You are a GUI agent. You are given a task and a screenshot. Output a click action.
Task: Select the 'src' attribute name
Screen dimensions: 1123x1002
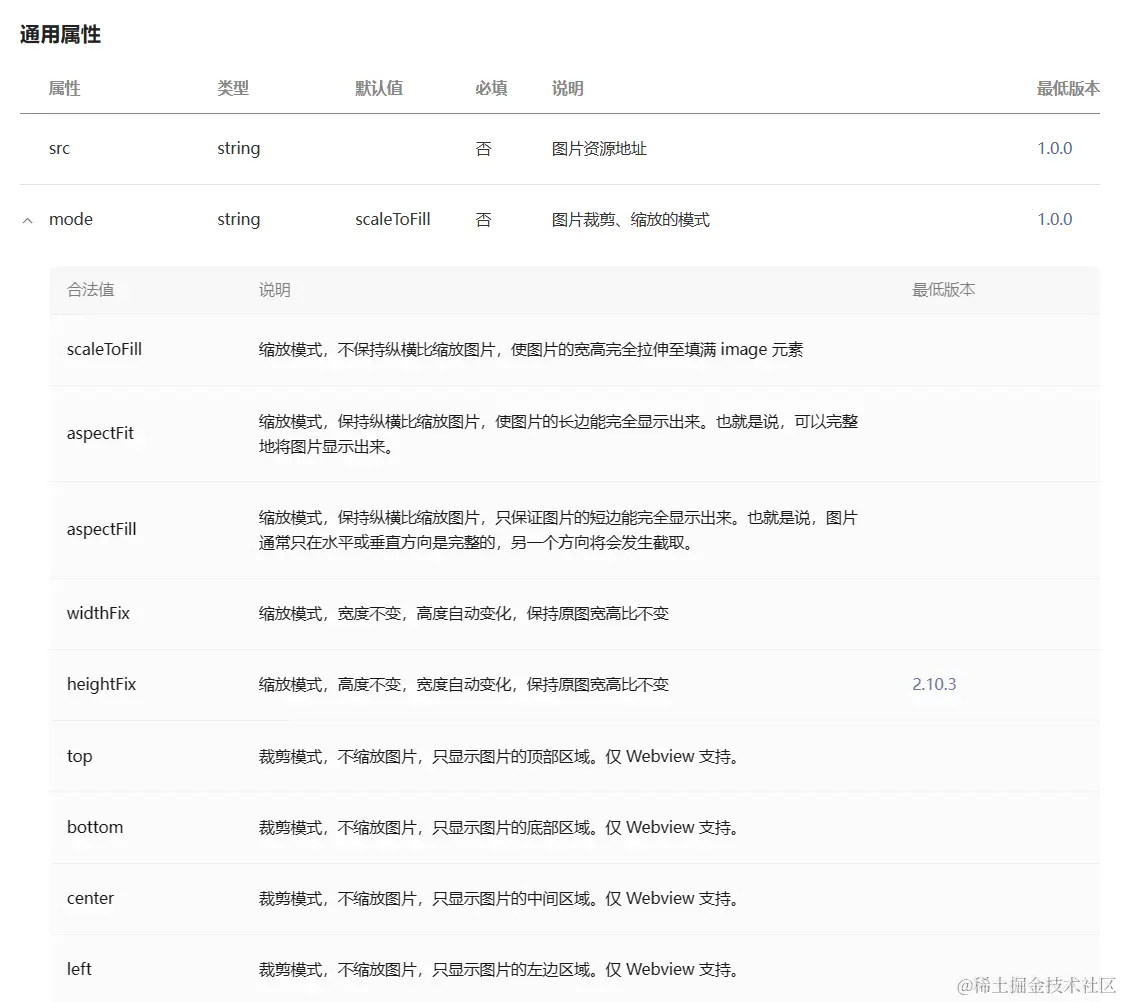tap(59, 148)
